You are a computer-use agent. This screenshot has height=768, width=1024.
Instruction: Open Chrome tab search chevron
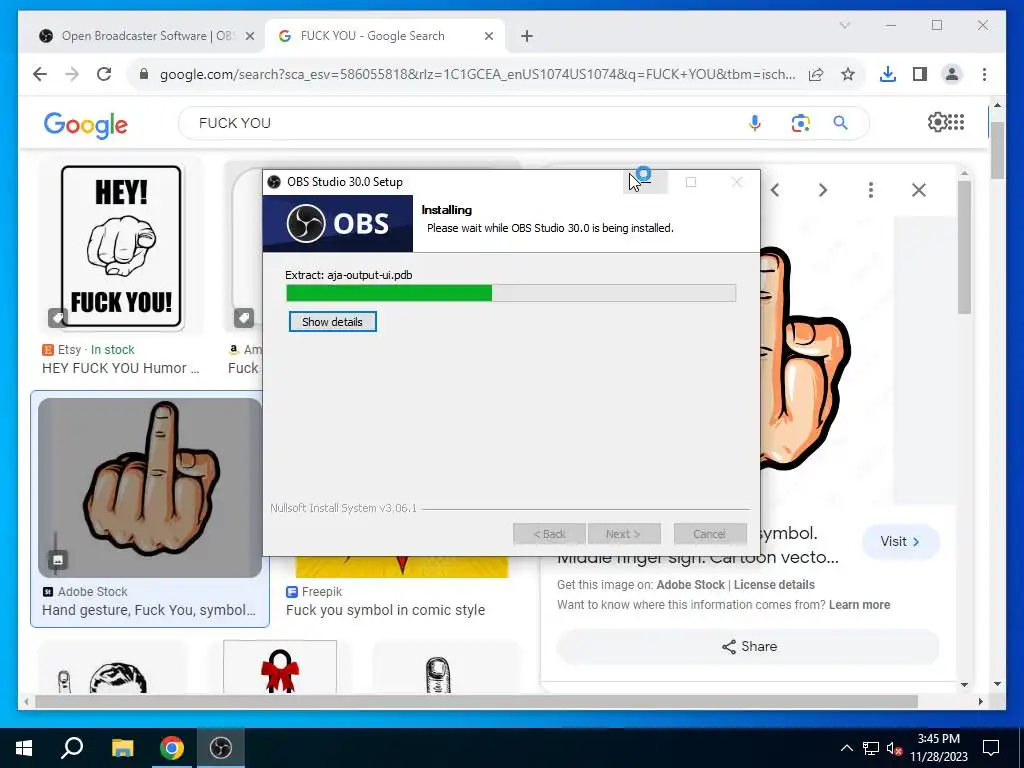tap(844, 25)
